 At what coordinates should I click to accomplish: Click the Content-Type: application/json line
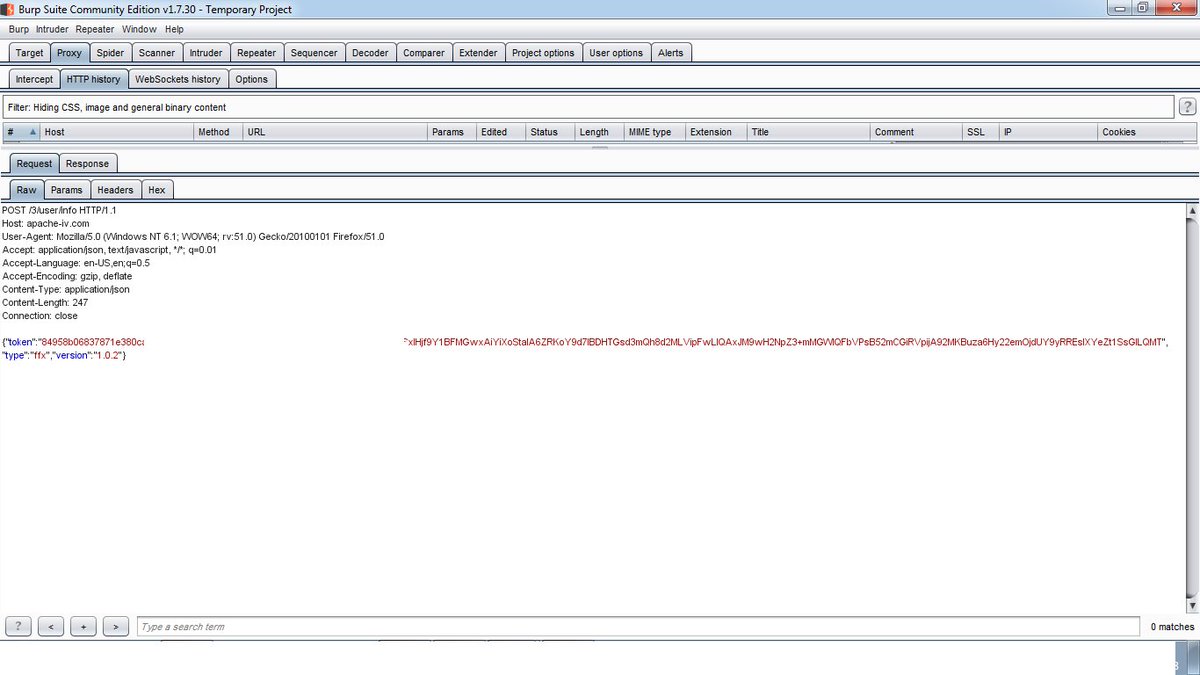pyautogui.click(x=66, y=289)
